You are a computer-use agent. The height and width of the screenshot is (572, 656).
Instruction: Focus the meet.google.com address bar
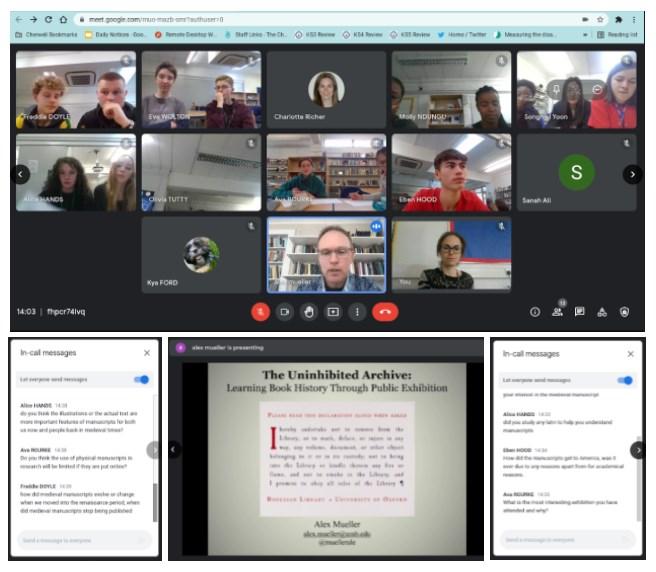click(x=326, y=19)
